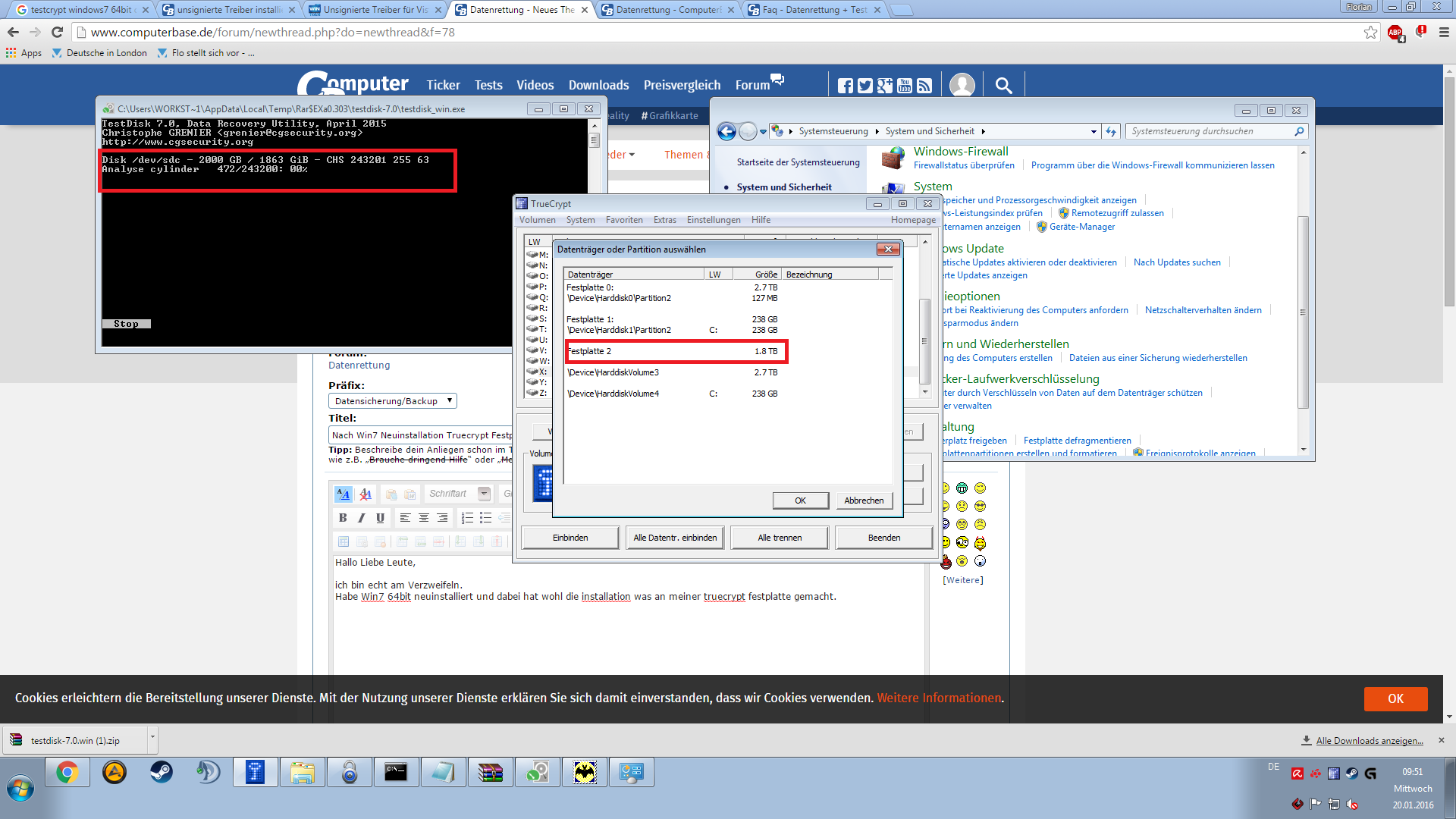Insert a table using the editor table icon
Viewport: 1456px width, 819px height.
point(344,541)
